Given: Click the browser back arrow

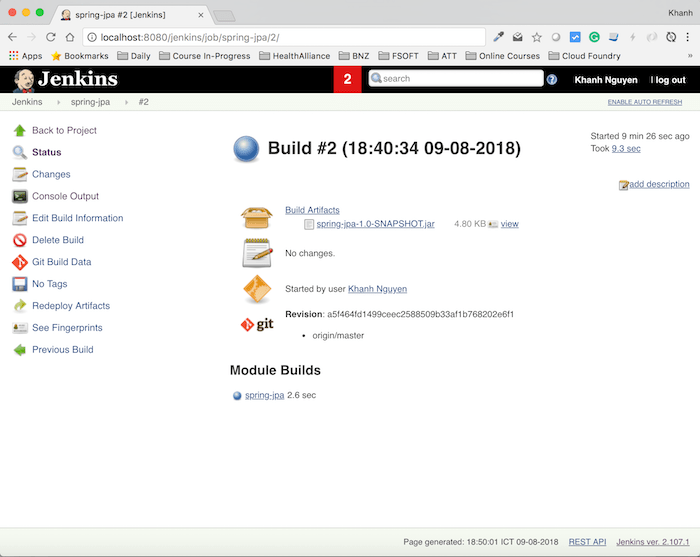Looking at the screenshot, I should [12, 37].
